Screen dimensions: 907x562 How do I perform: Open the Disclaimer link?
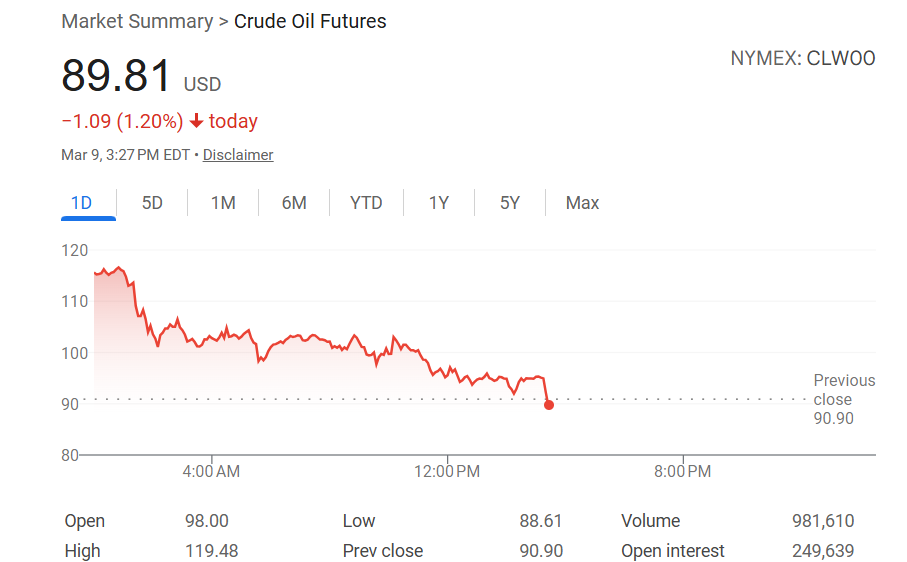pyautogui.click(x=238, y=155)
